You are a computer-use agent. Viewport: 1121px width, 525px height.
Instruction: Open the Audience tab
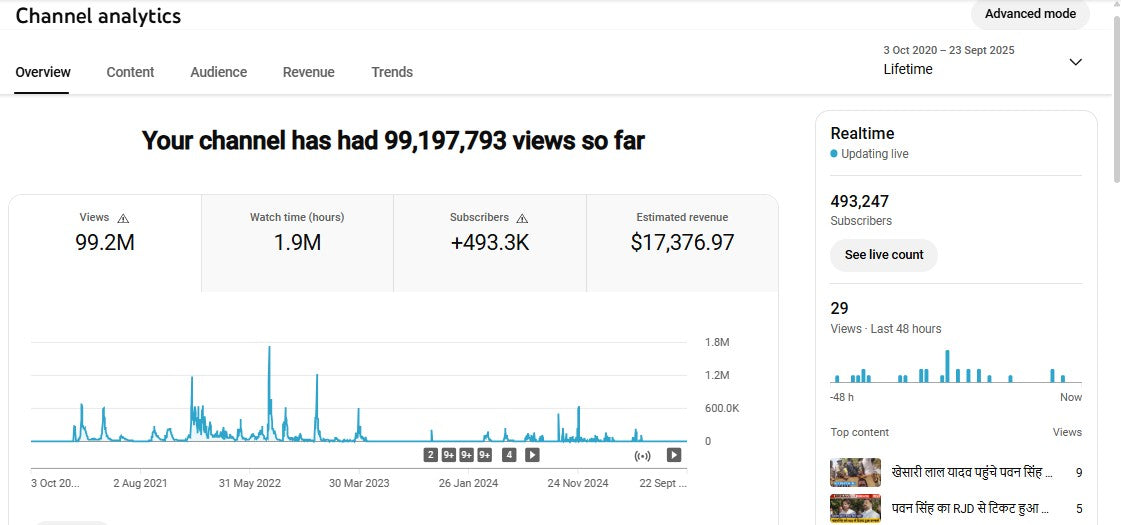(x=218, y=72)
